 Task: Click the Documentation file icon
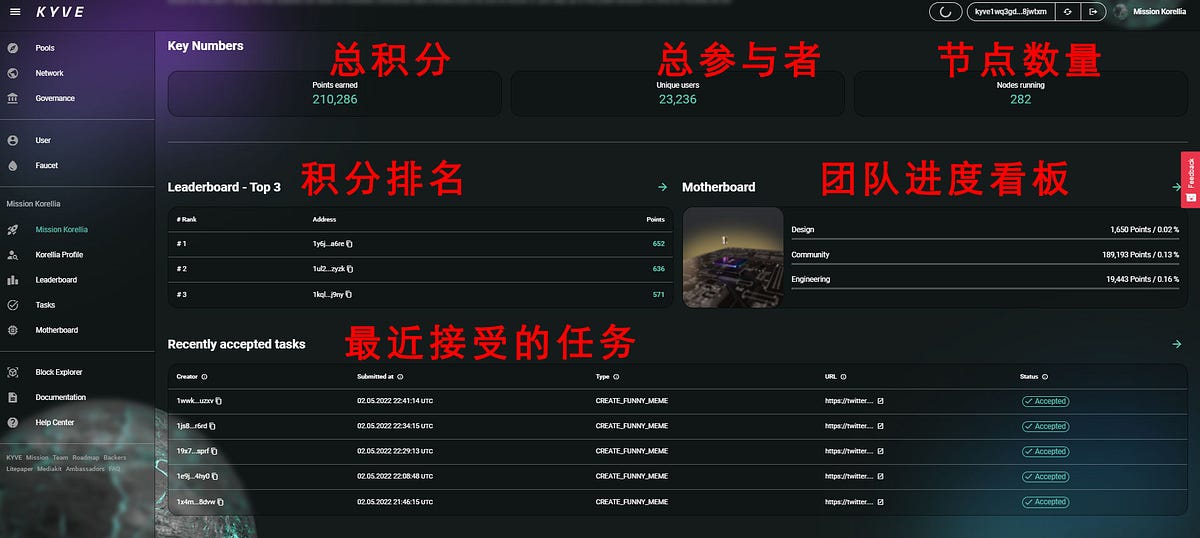coord(13,397)
